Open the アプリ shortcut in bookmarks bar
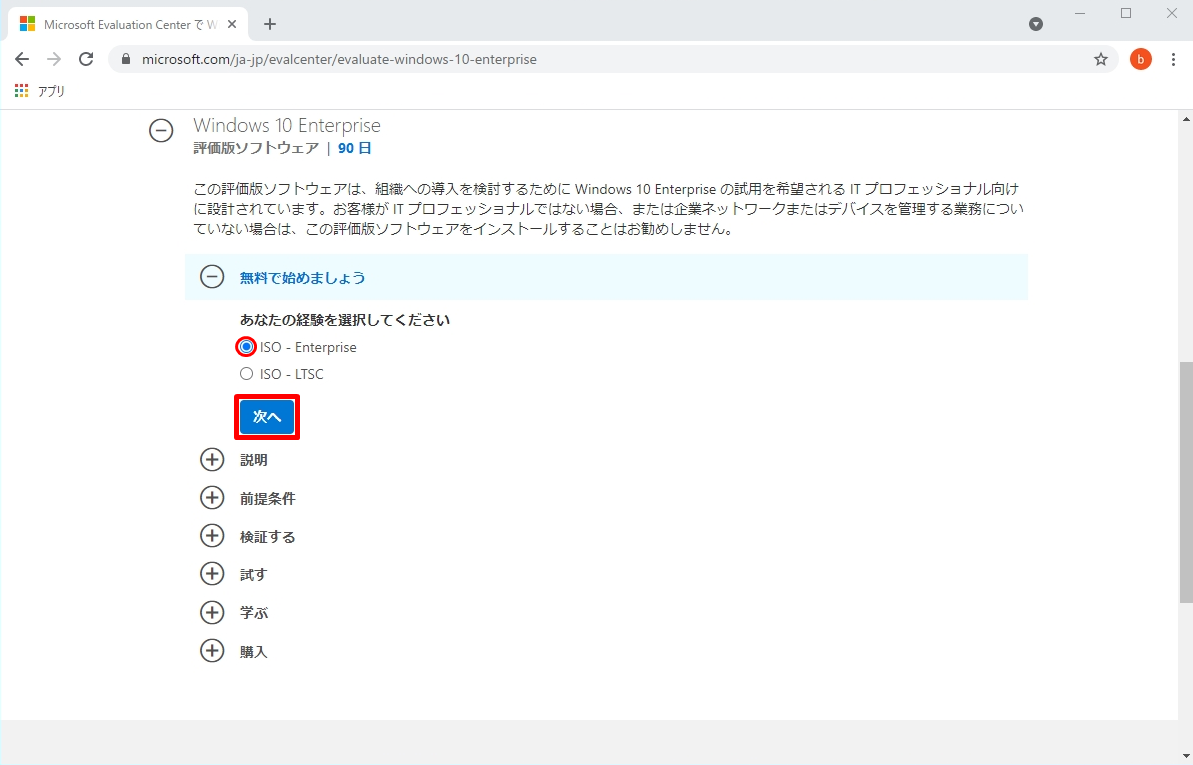This screenshot has height=765, width=1193. (x=40, y=91)
